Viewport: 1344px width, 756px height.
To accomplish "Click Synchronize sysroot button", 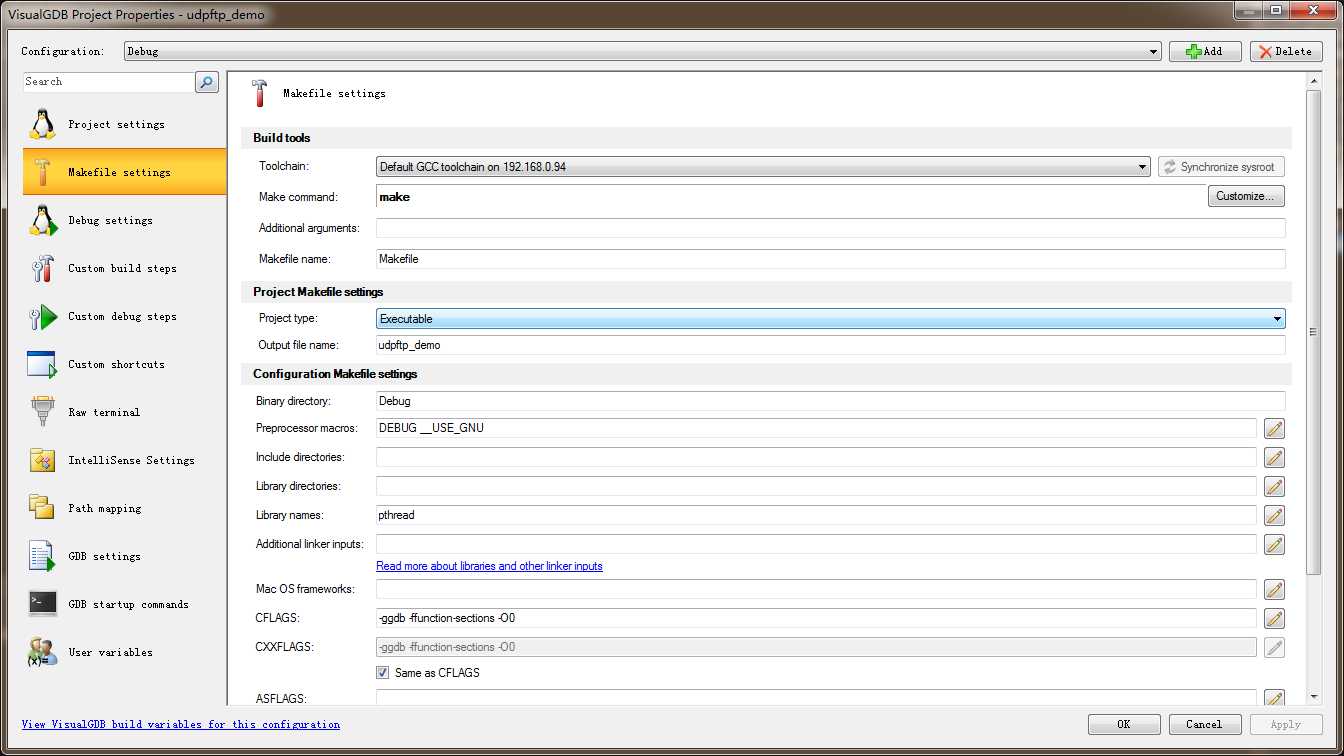I will 1221,167.
